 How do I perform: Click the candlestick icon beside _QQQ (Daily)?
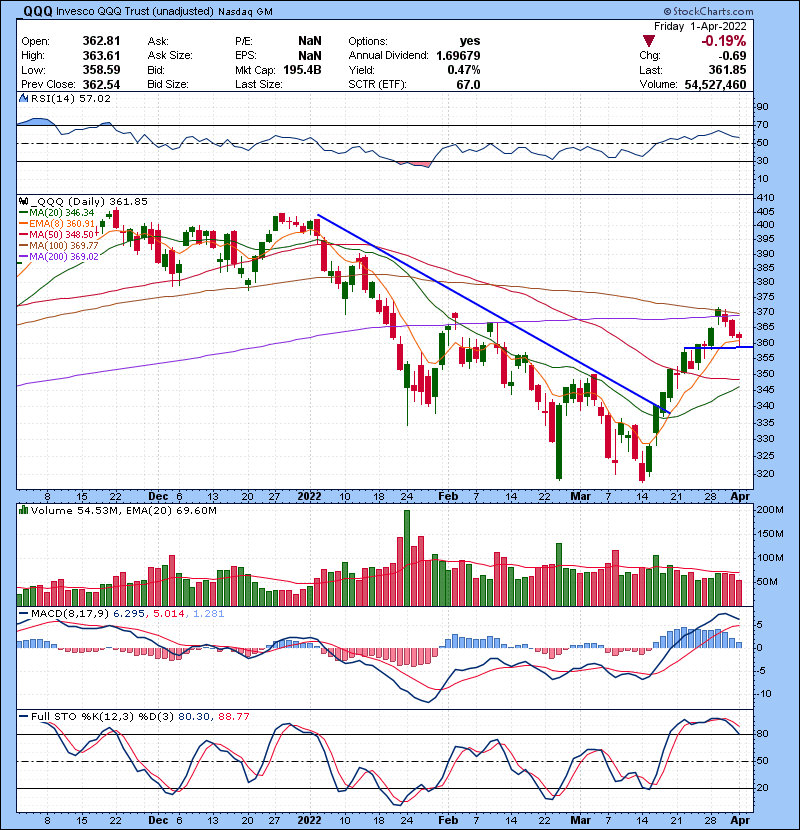coord(23,201)
